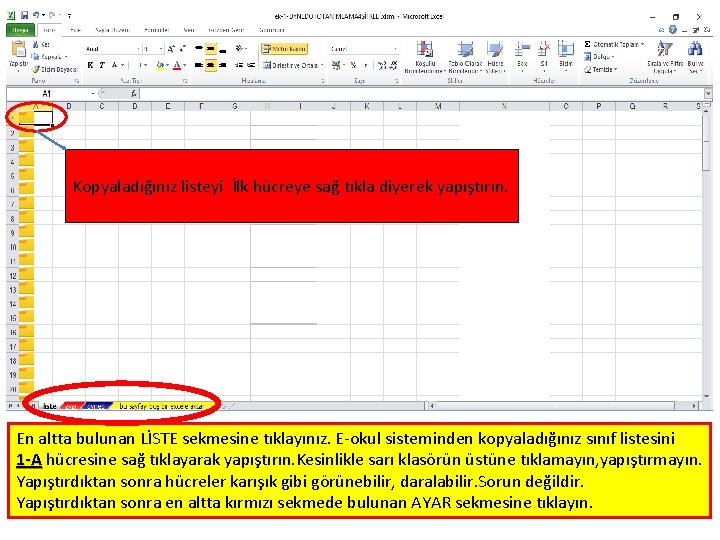Click the increase indent icon
The height and width of the screenshot is (540, 720).
251,65
